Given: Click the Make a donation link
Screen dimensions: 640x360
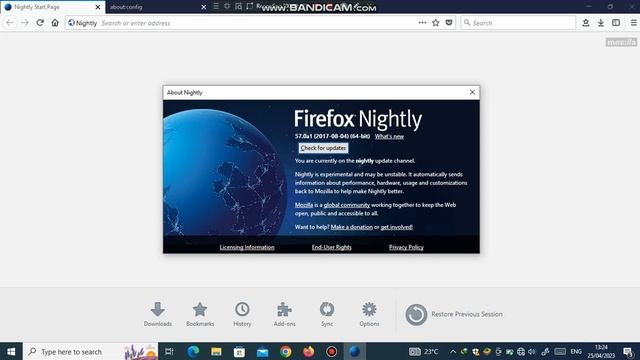Looking at the screenshot, I should click(x=351, y=227).
